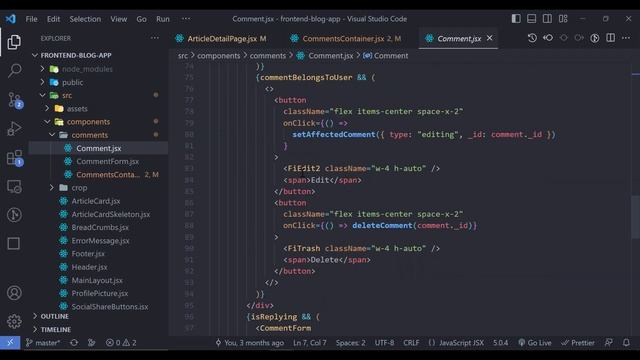Open MainLayout.jsx file
Image resolution: width=640 pixels, height=360 pixels.
[x=98, y=280]
